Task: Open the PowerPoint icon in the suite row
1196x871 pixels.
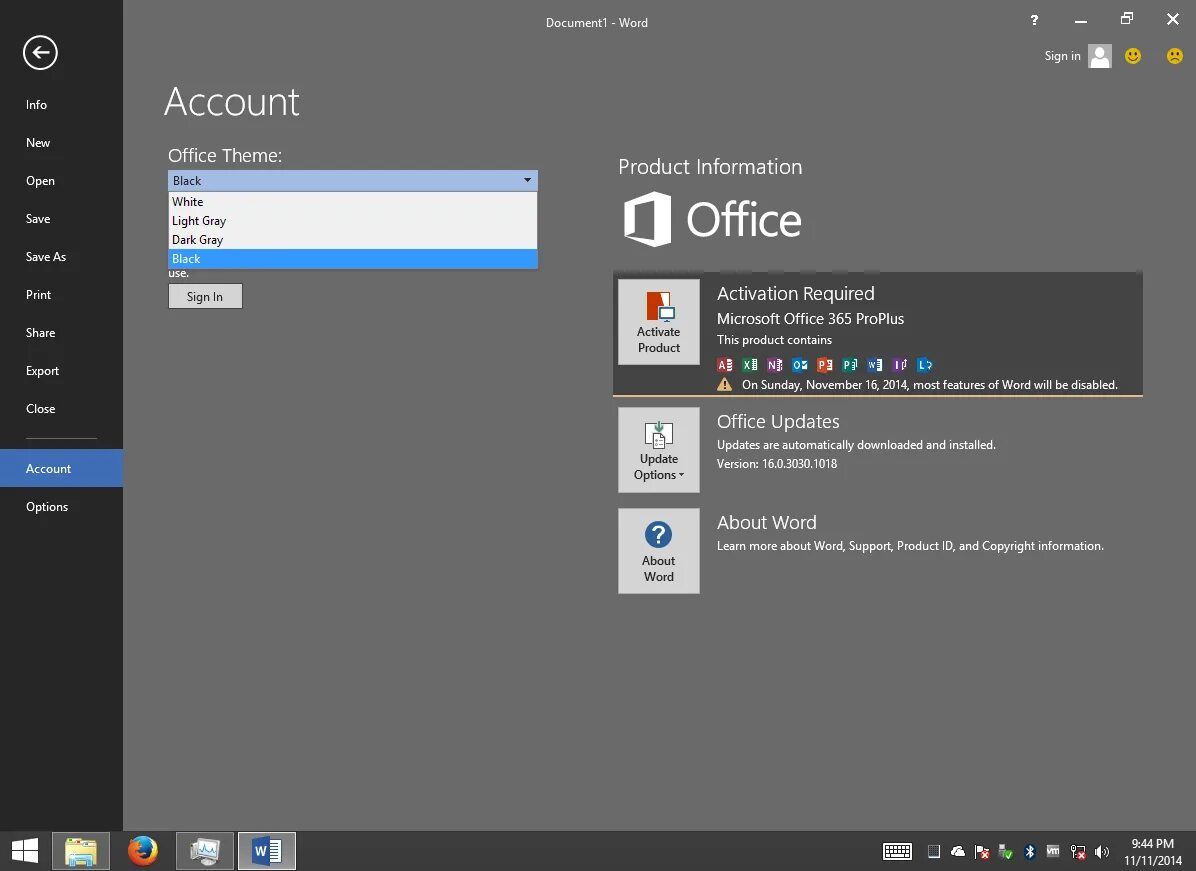Action: point(824,364)
